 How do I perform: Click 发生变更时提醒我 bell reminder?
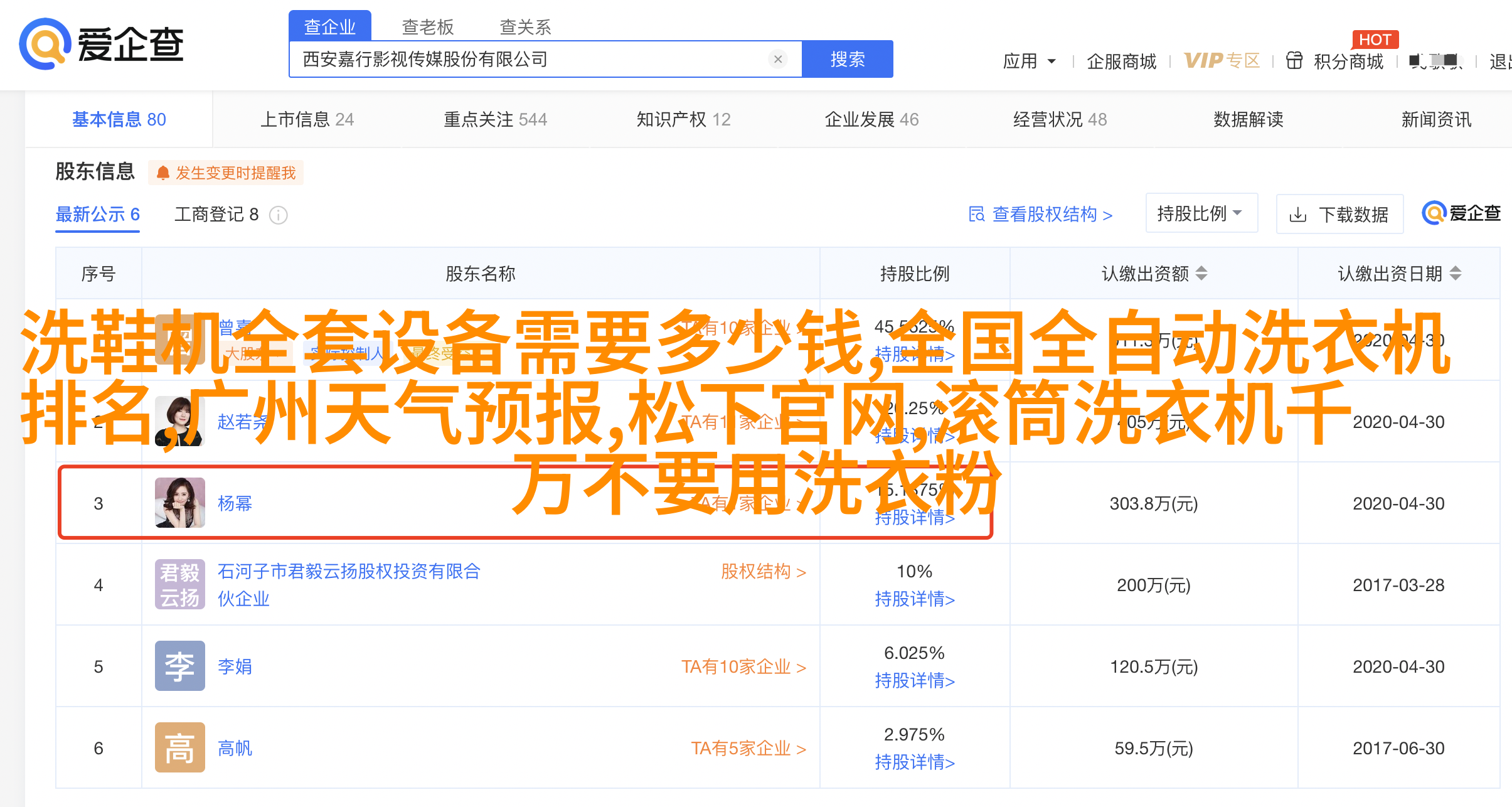tap(226, 173)
